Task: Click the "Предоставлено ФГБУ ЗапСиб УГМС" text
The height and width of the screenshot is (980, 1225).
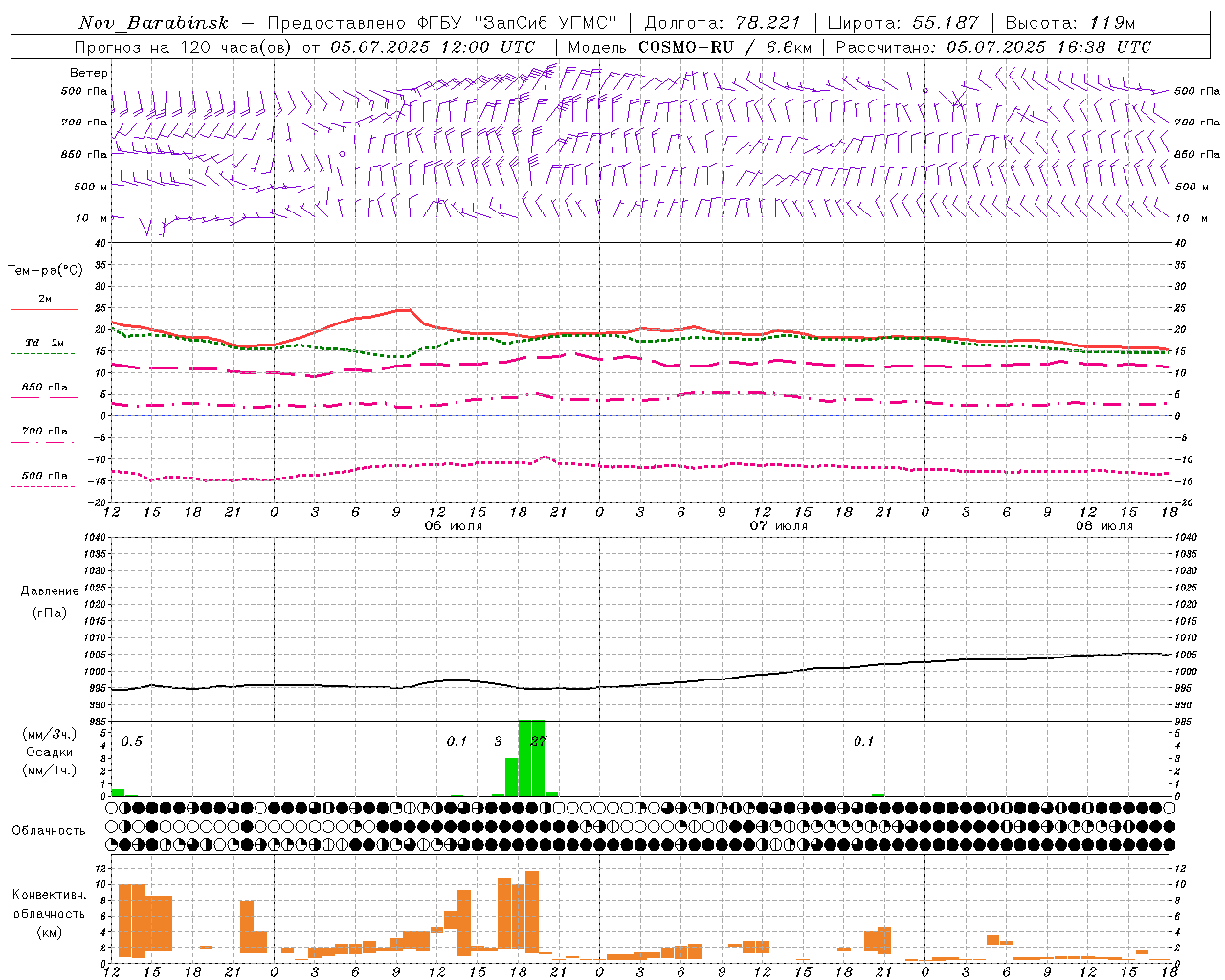Action: point(442,23)
